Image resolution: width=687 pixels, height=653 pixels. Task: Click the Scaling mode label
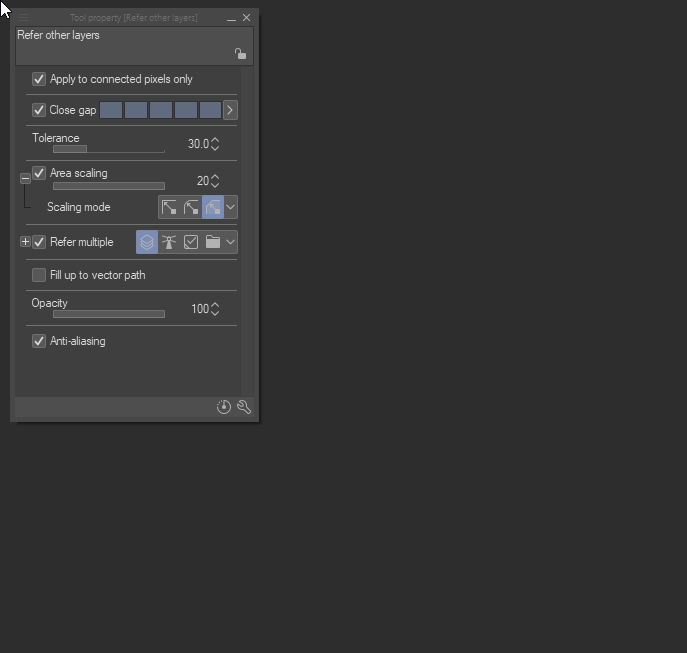coord(79,207)
